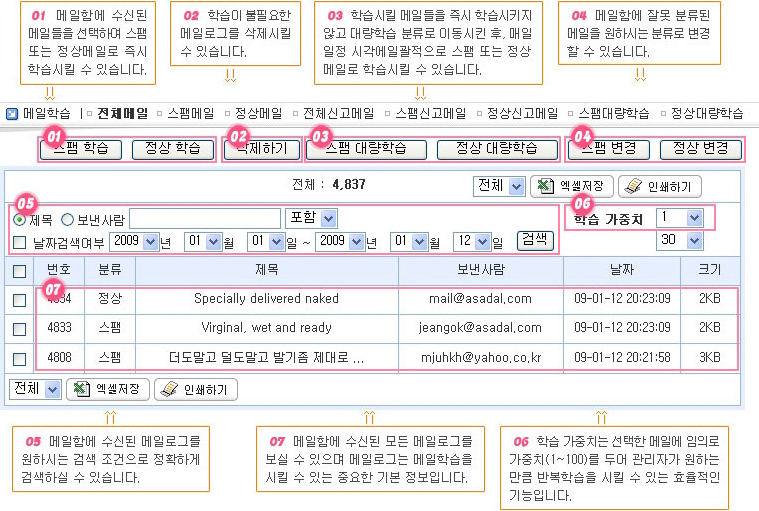Click the top 엑셀저장 Excel save icon button
Image resolution: width=759 pixels, height=511 pixels.
(570, 186)
